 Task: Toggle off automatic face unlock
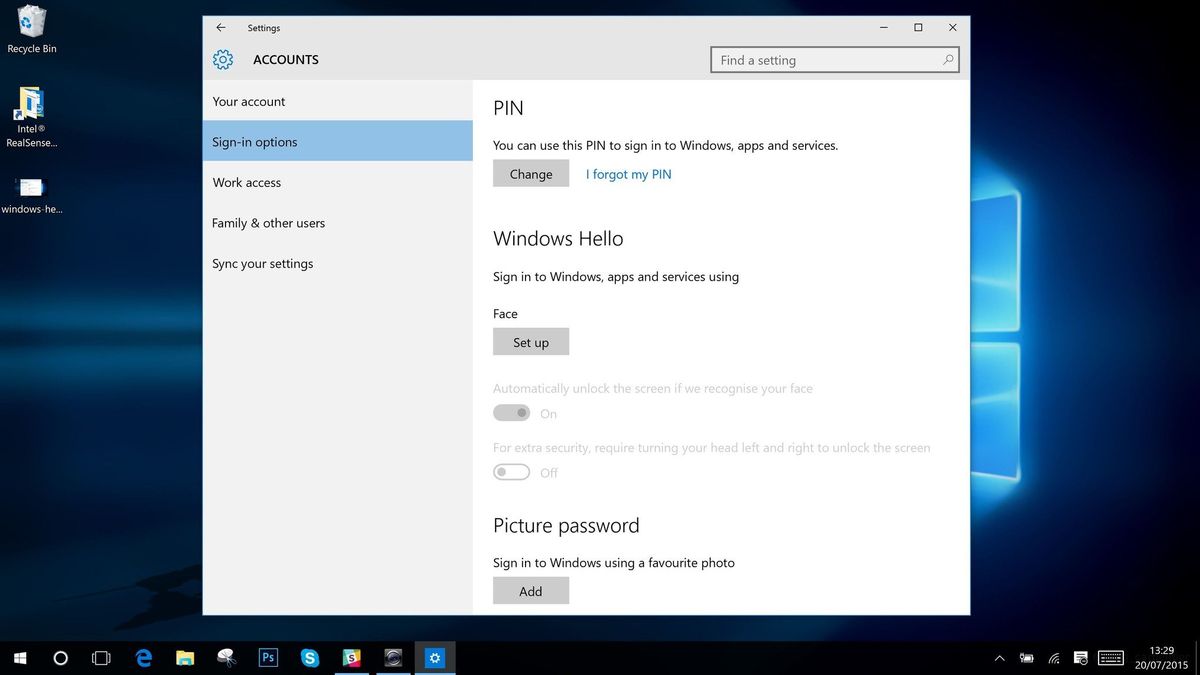[x=511, y=412]
